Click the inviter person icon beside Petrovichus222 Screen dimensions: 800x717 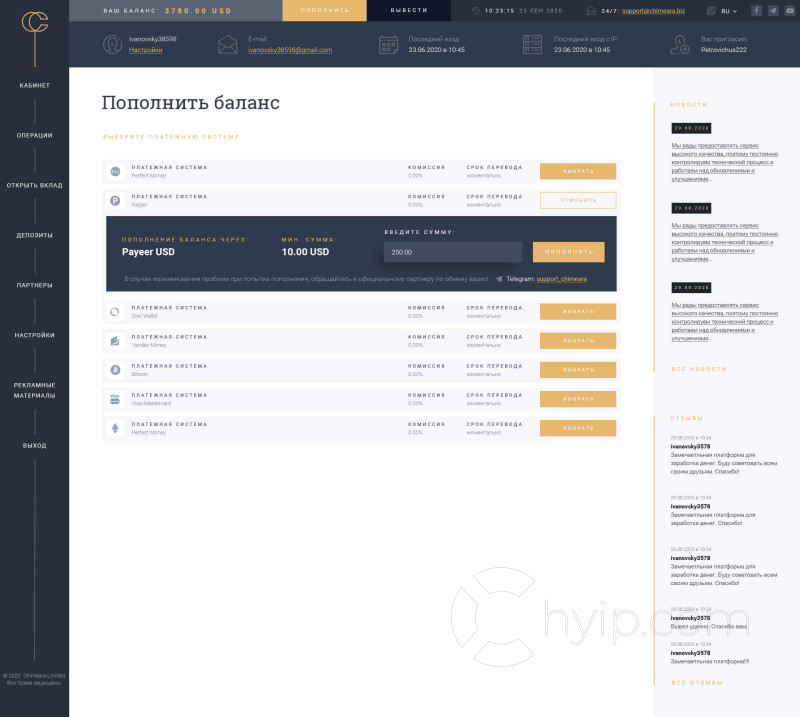[x=680, y=45]
